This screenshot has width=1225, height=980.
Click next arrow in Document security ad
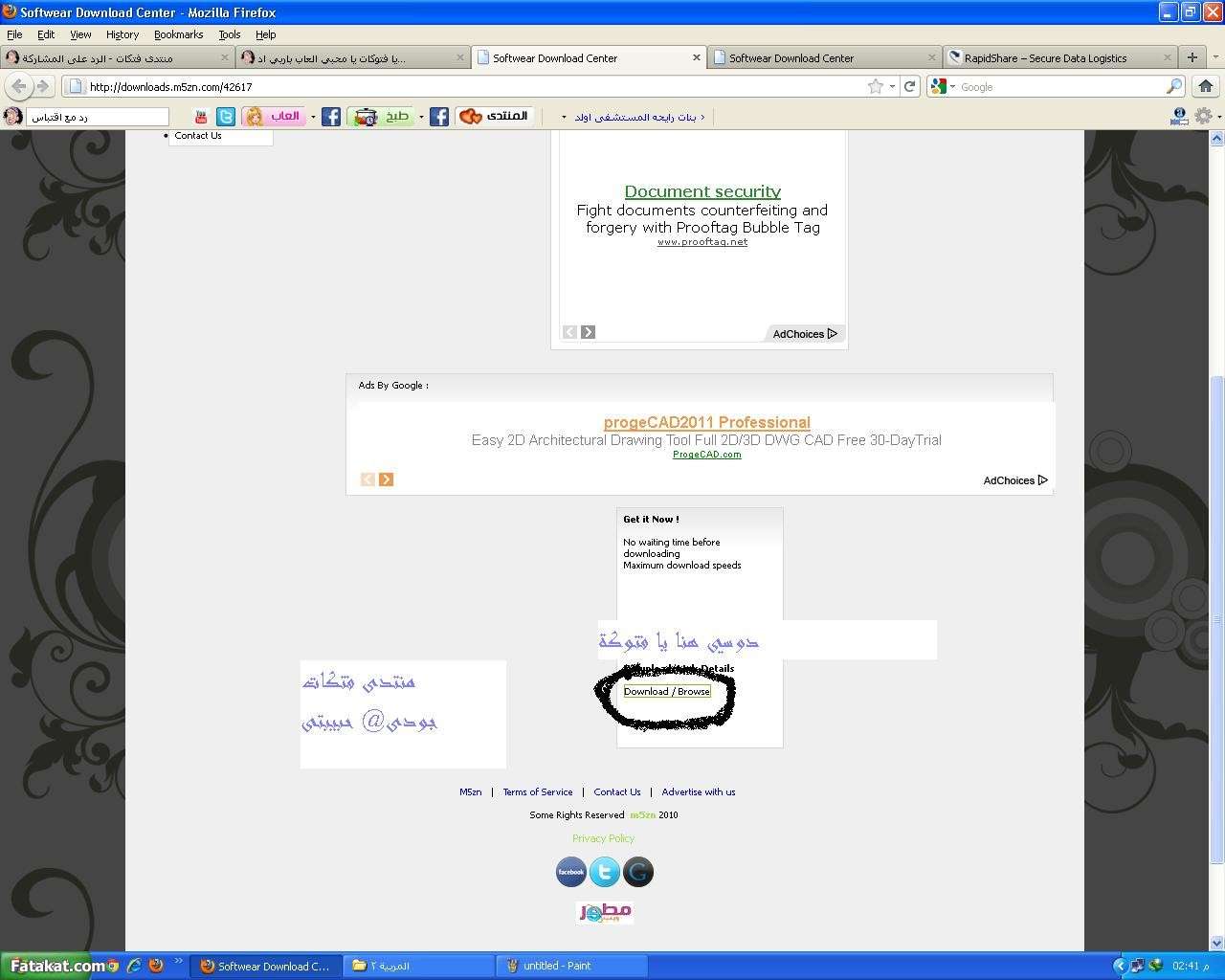588,332
